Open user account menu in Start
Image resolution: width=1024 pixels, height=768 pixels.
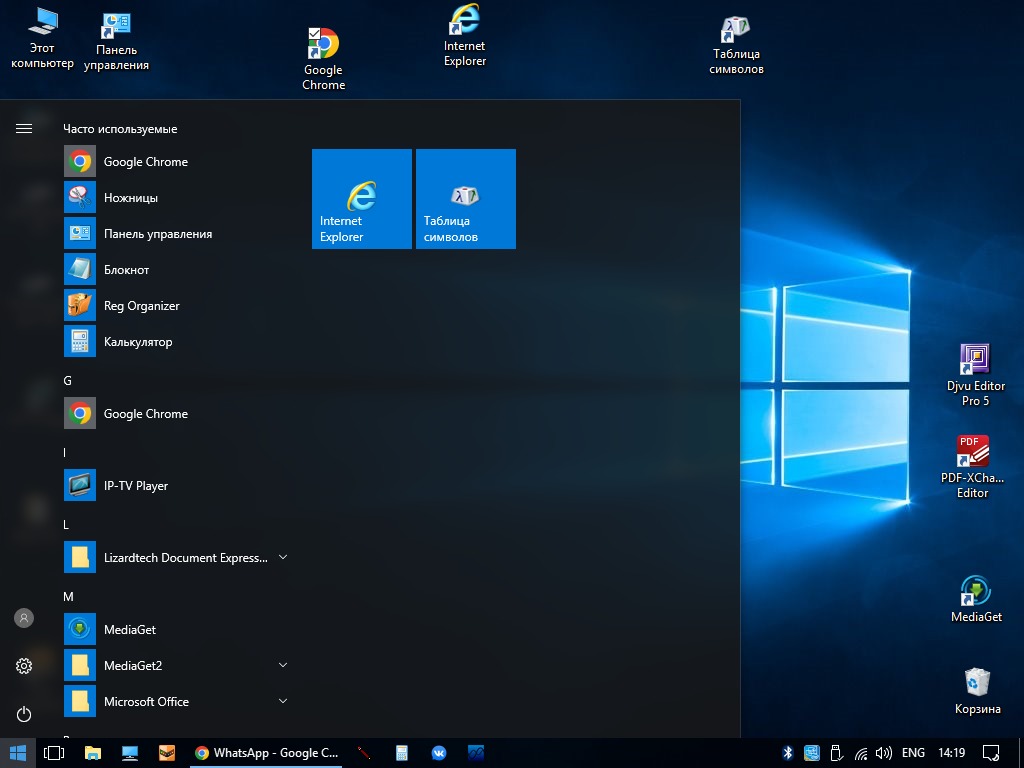click(24, 618)
